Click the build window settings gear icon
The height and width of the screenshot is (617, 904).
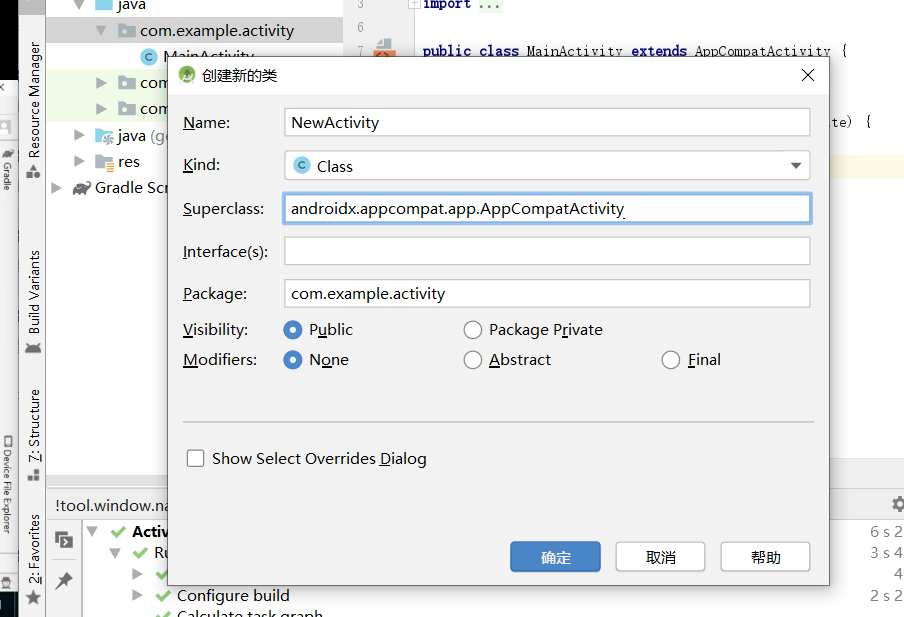898,504
